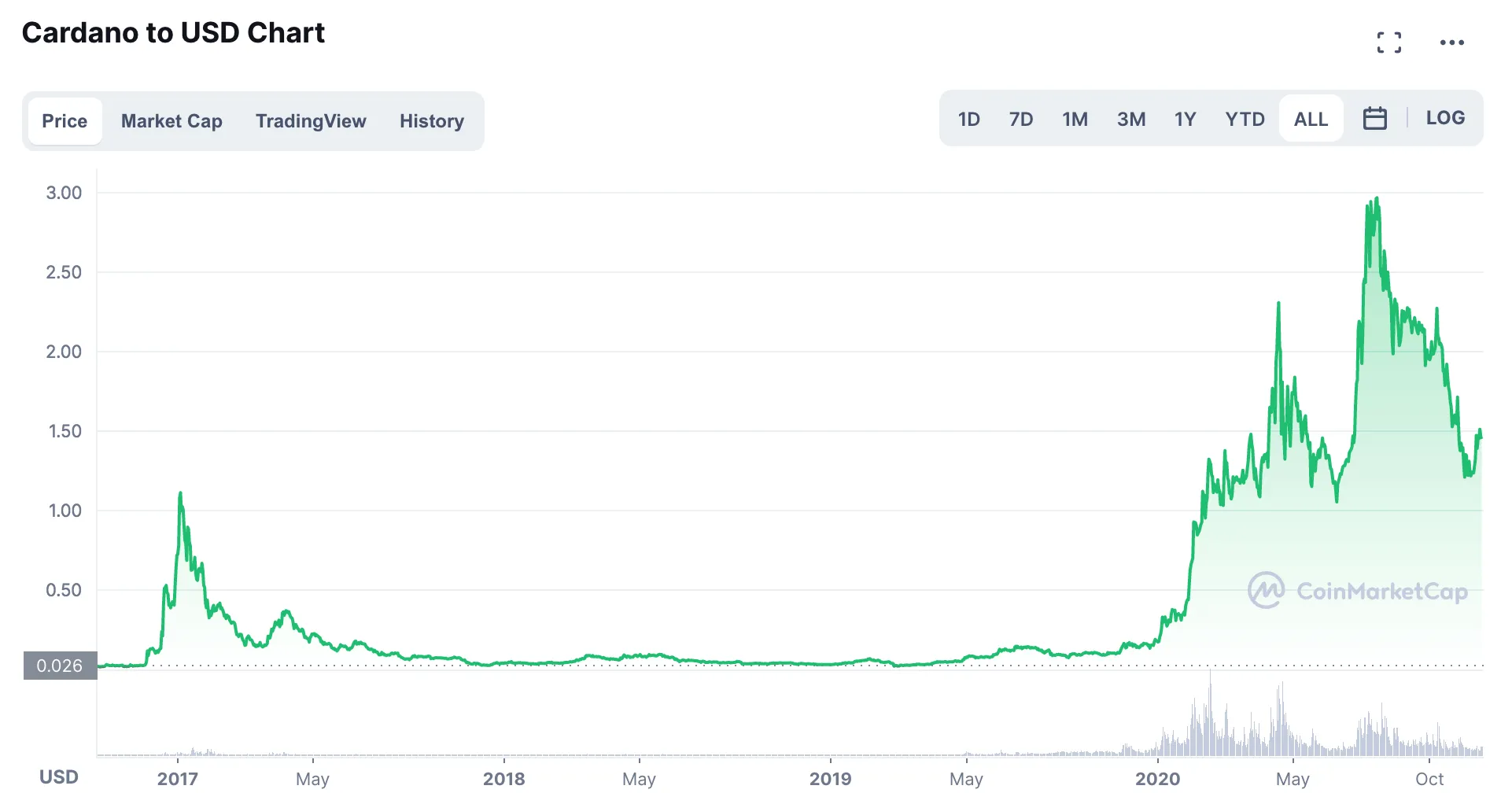Open the calendar date range picker

tap(1375, 119)
